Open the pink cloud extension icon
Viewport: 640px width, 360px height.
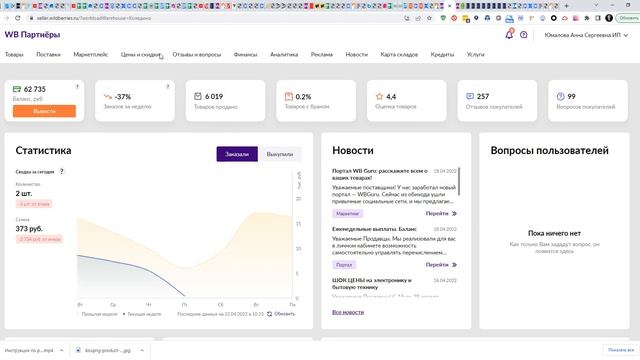pos(565,18)
